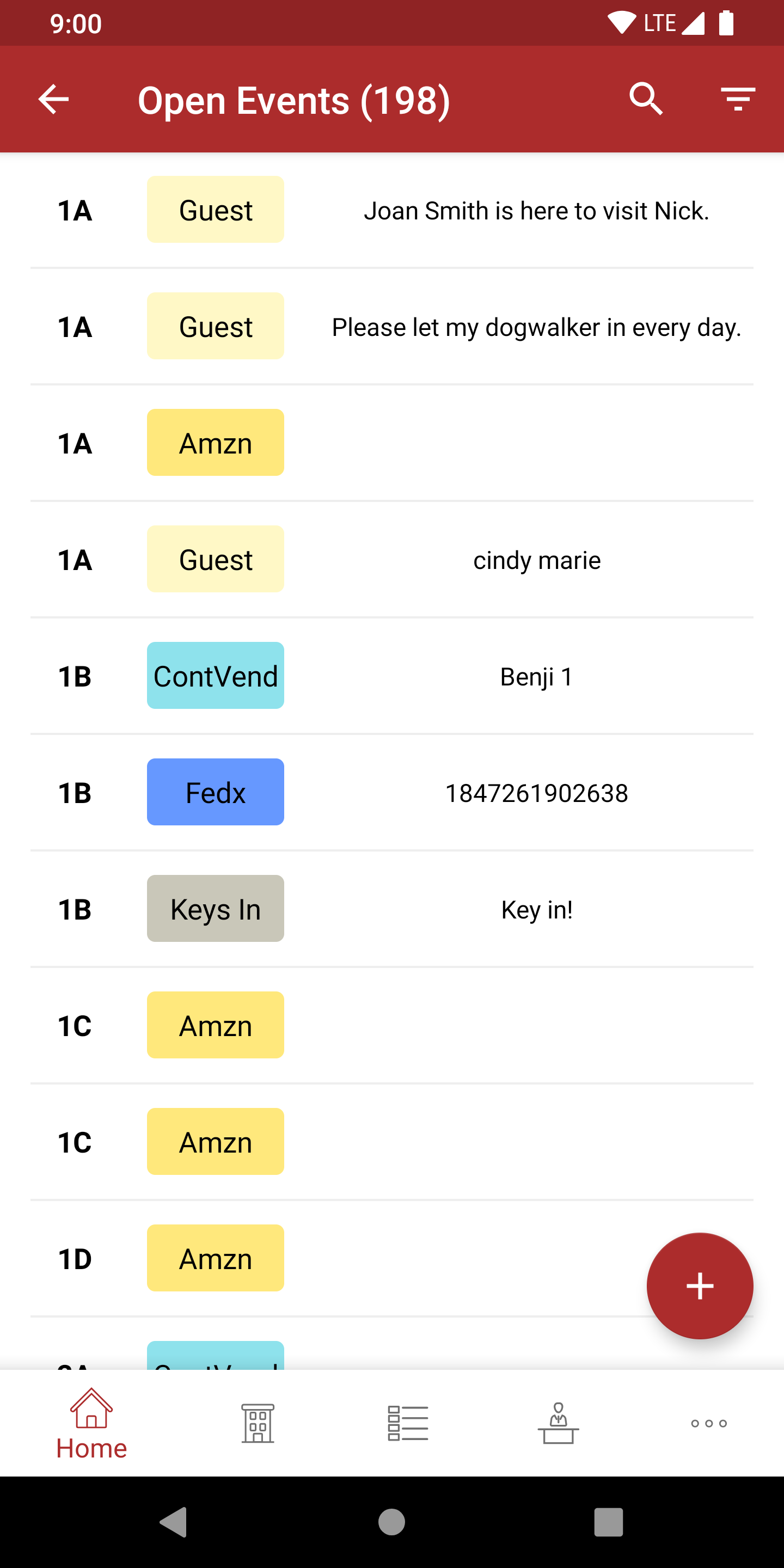Open the filter options icon
The width and height of the screenshot is (784, 1568).
[x=738, y=99]
